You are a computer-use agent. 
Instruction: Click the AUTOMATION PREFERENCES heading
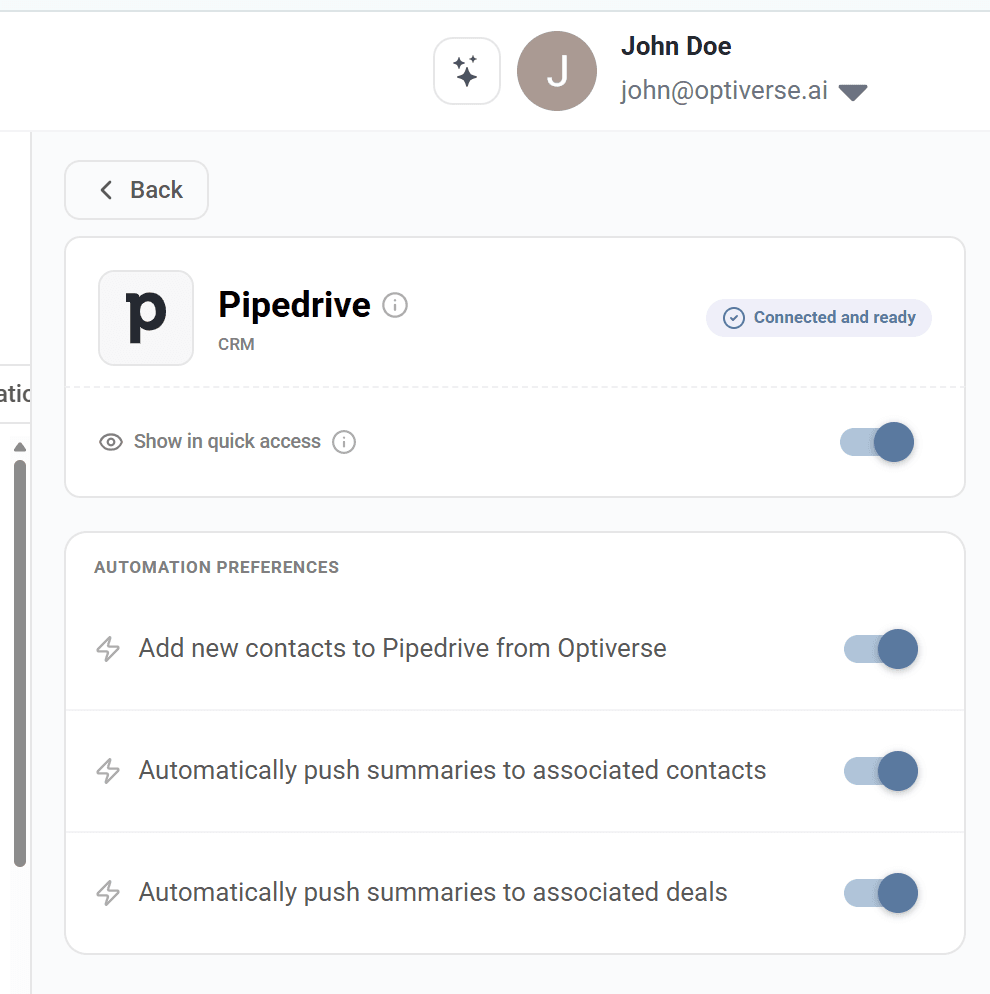pos(217,567)
